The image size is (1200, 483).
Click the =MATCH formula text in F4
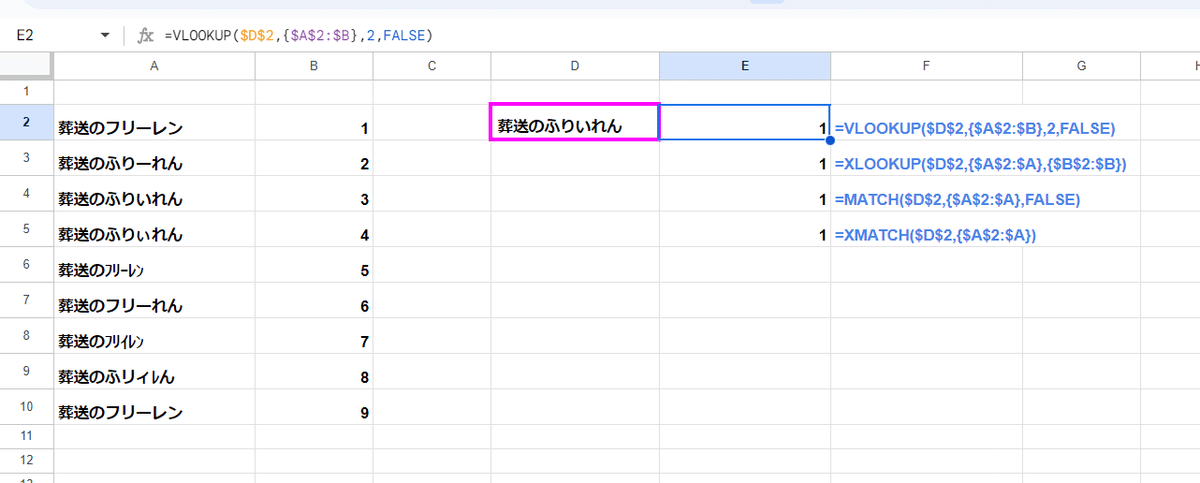click(x=958, y=199)
